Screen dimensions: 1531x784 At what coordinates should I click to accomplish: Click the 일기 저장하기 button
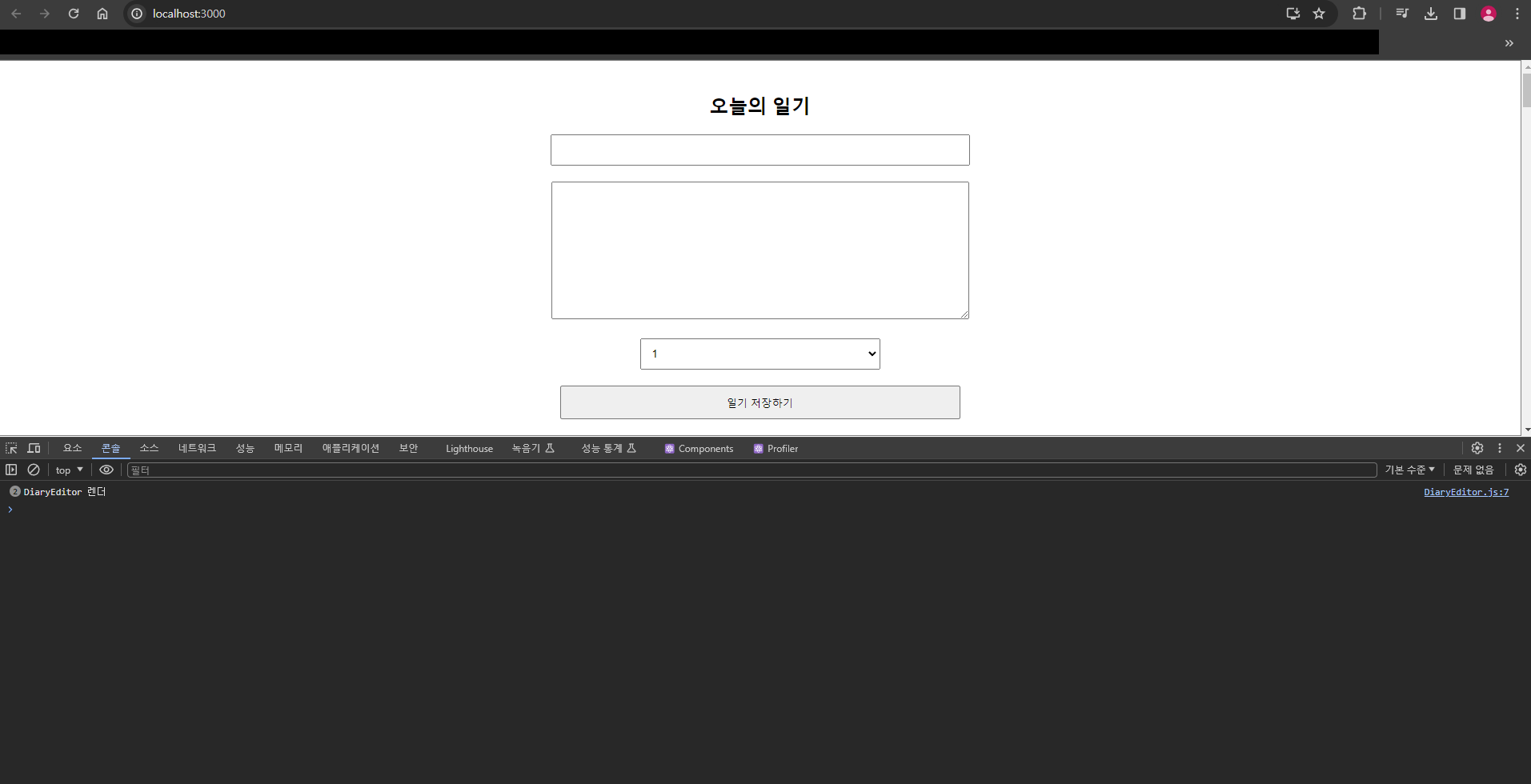759,402
